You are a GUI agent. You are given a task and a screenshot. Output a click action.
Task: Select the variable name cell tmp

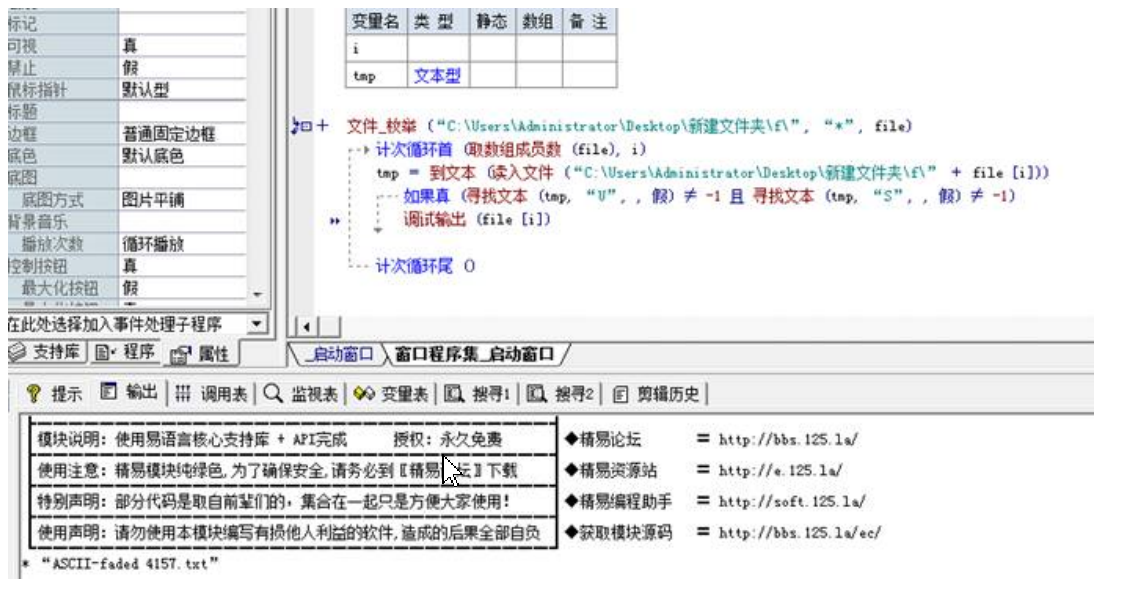click(377, 75)
